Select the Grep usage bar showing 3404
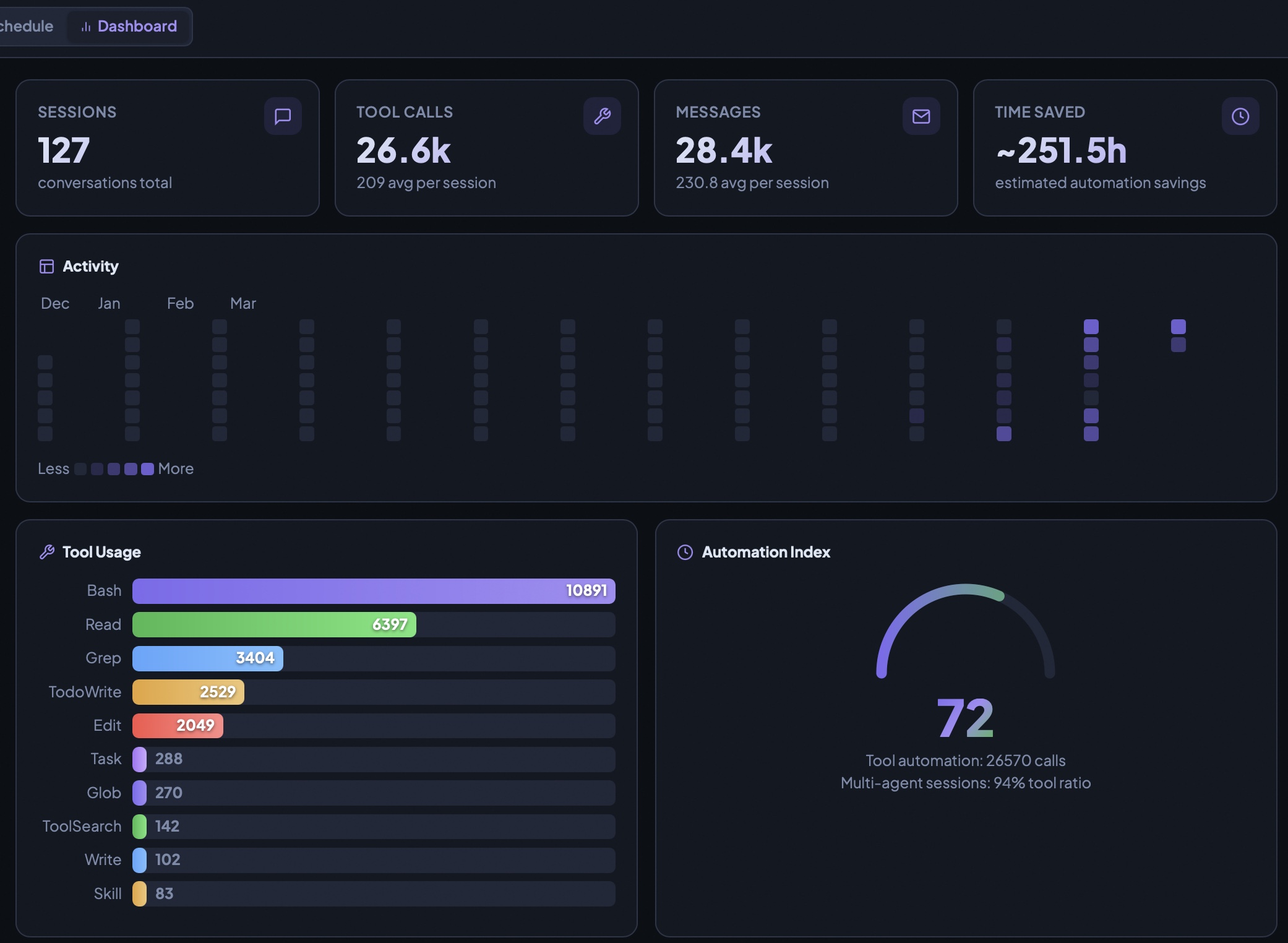 point(208,658)
